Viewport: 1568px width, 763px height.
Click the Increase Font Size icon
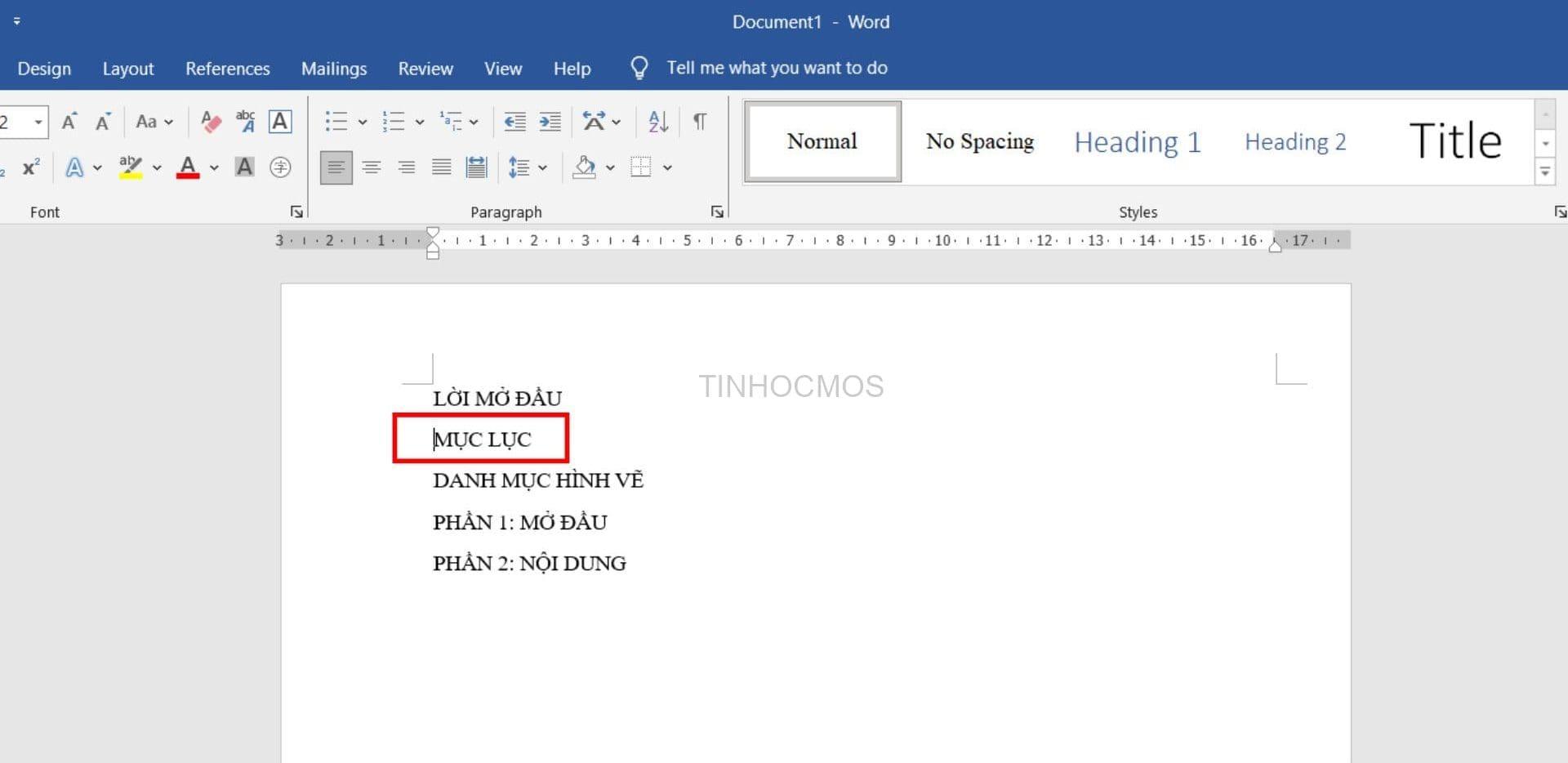(69, 121)
